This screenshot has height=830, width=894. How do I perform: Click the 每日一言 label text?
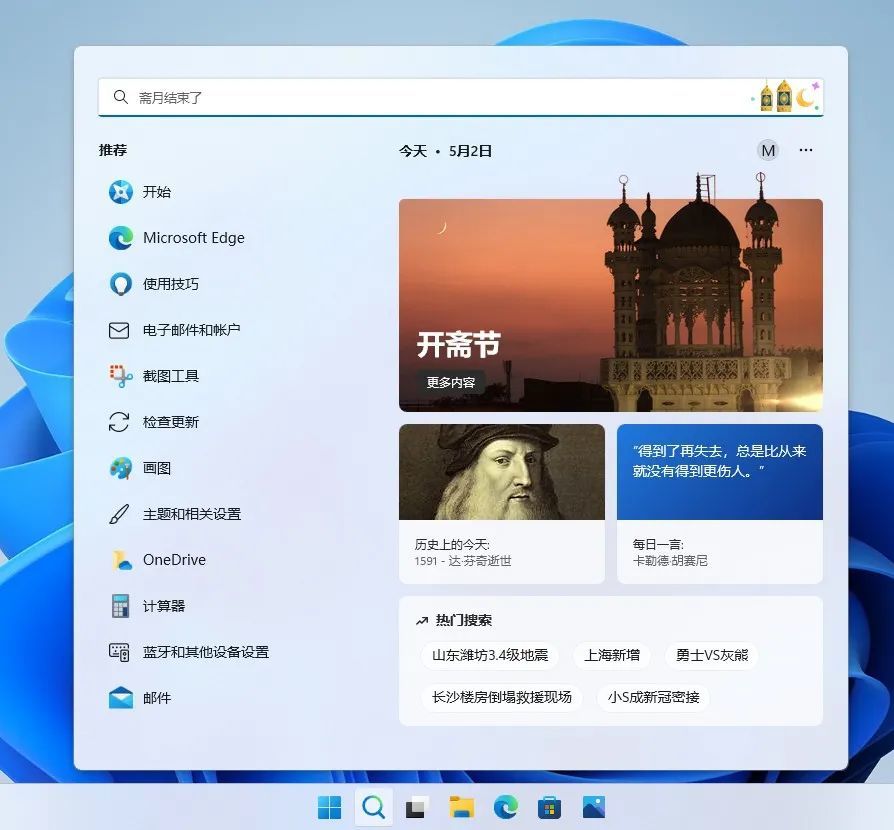658,544
